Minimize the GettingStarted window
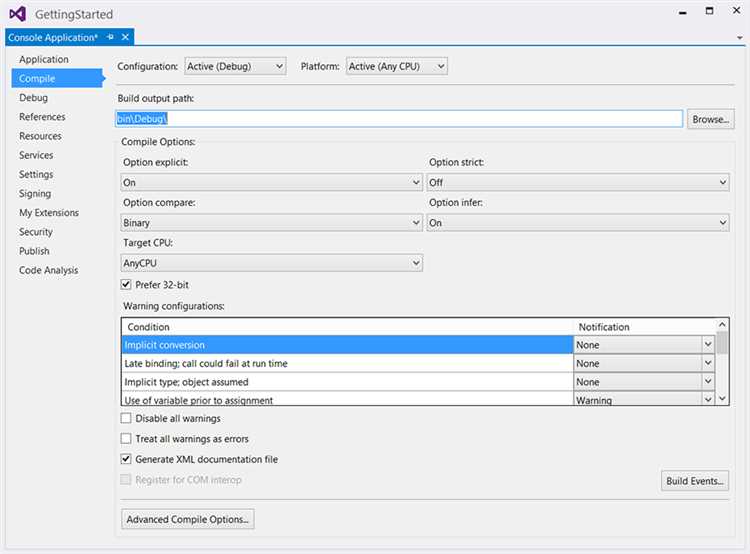This screenshot has height=554, width=750. (683, 13)
